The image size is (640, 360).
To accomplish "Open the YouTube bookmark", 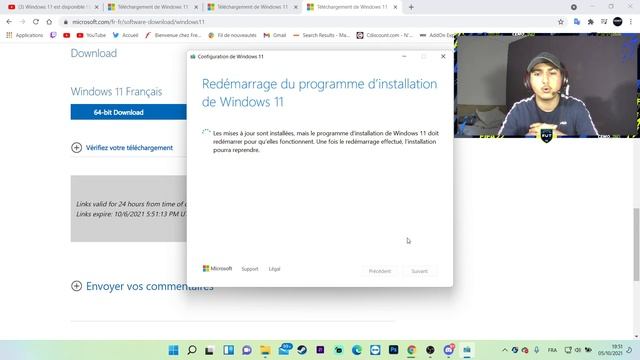I will (x=91, y=36).
